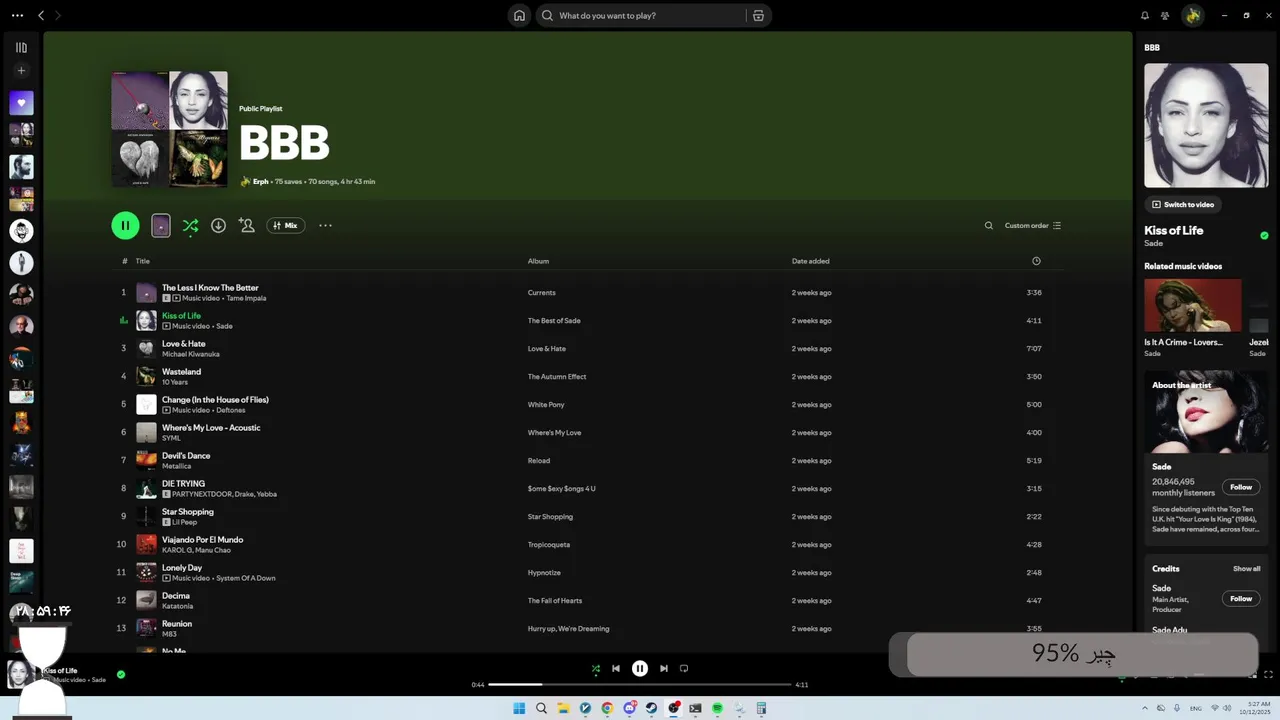
Task: Sort by the Title column header
Action: click(142, 261)
